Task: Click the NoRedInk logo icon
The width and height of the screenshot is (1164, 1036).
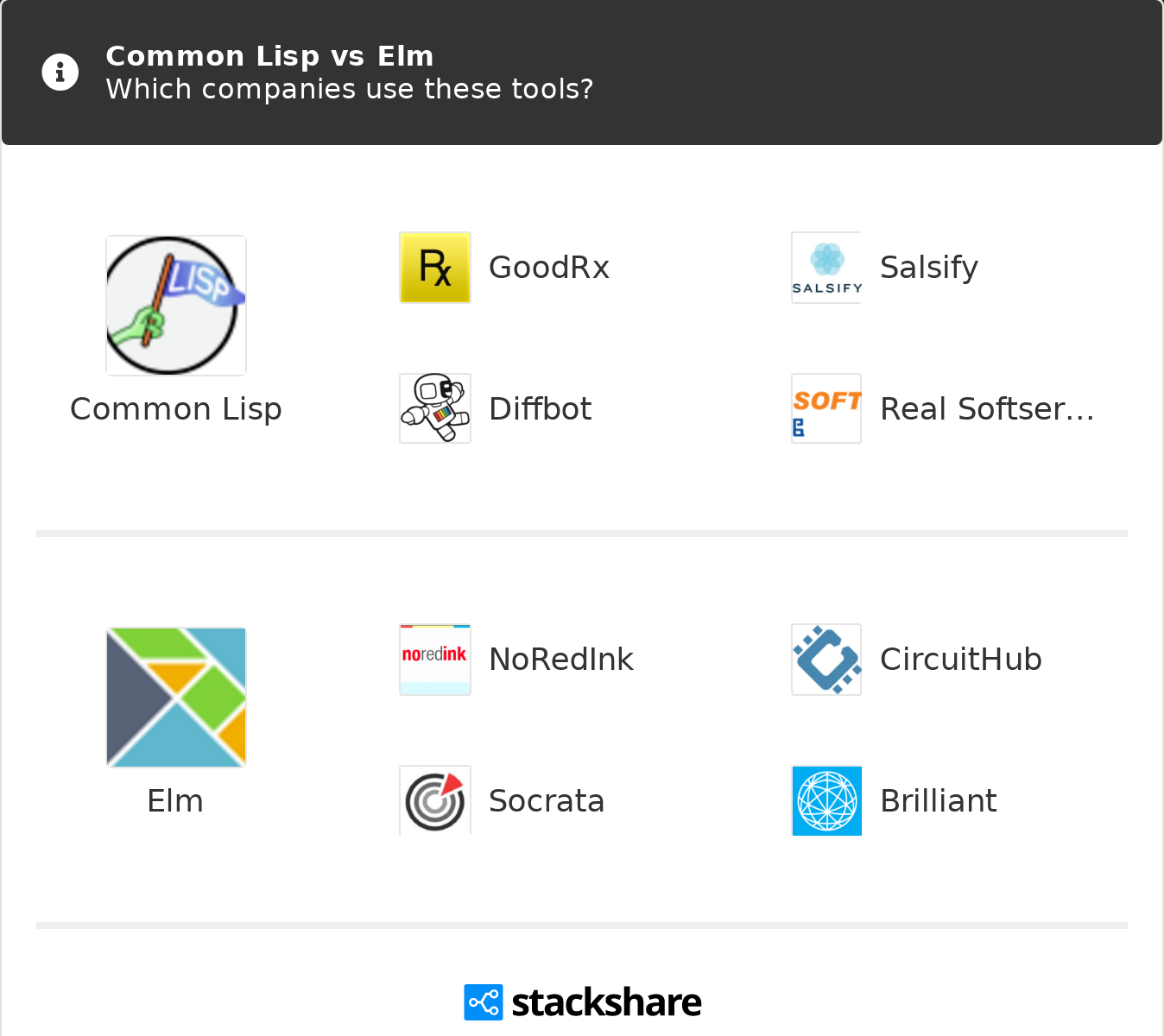Action: point(435,660)
